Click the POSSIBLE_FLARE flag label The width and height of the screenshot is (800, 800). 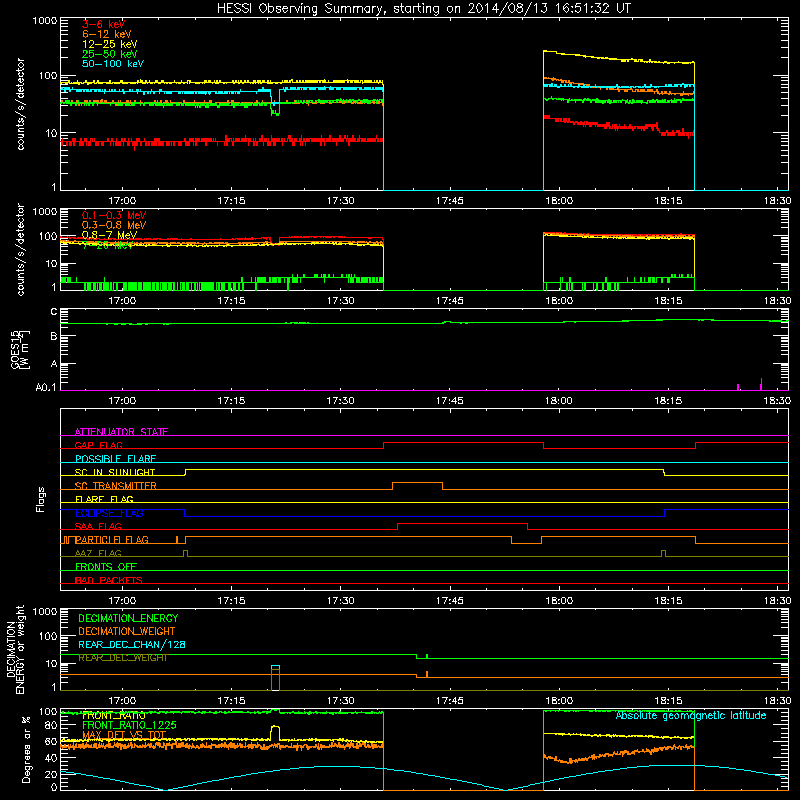[115, 459]
